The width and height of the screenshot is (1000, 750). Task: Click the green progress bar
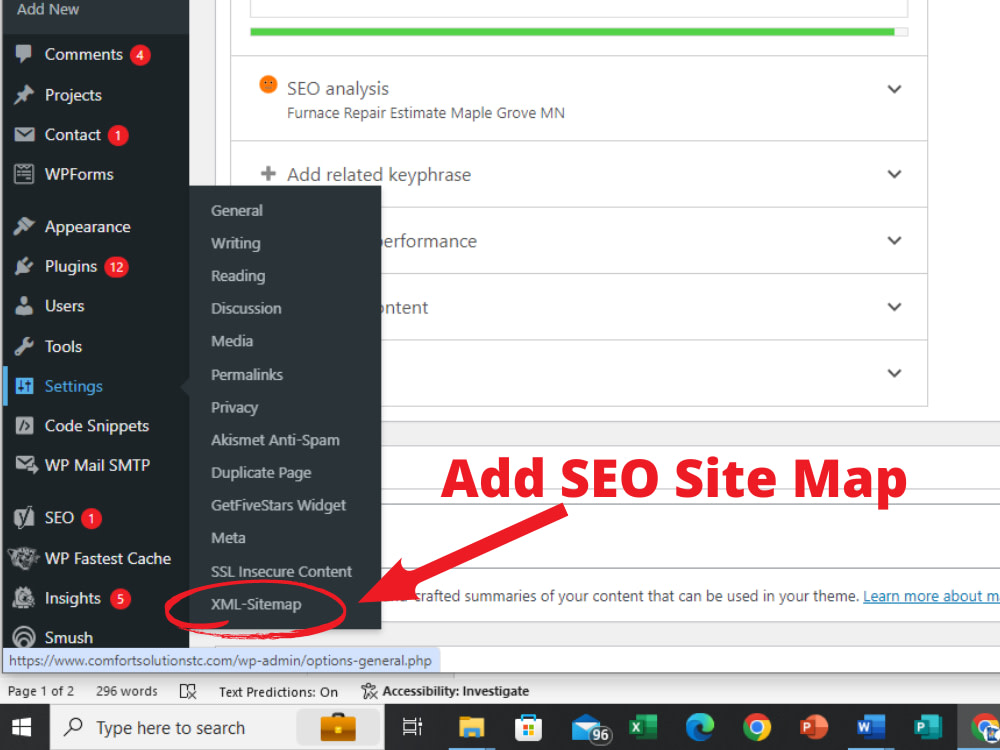click(x=578, y=32)
